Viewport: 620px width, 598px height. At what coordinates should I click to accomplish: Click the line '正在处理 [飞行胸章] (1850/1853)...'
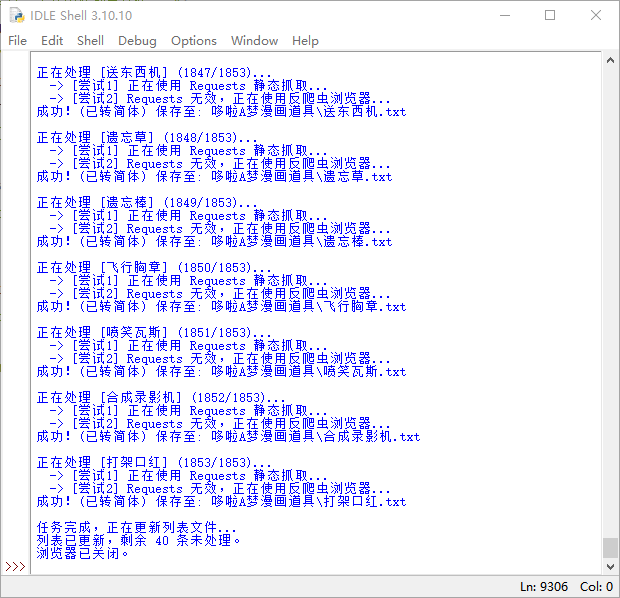pos(154,267)
